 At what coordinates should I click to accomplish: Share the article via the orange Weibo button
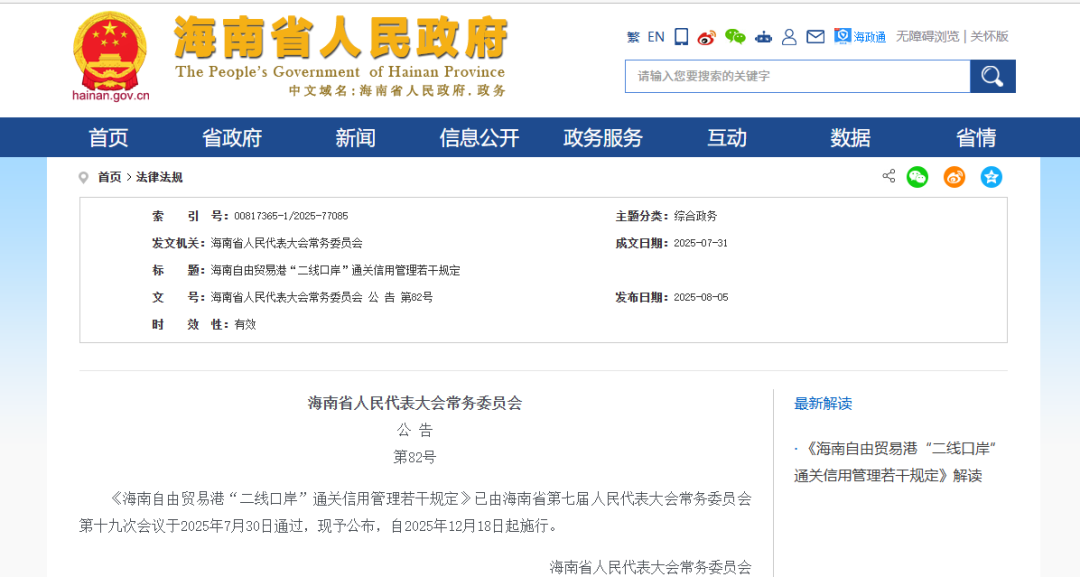(x=953, y=177)
